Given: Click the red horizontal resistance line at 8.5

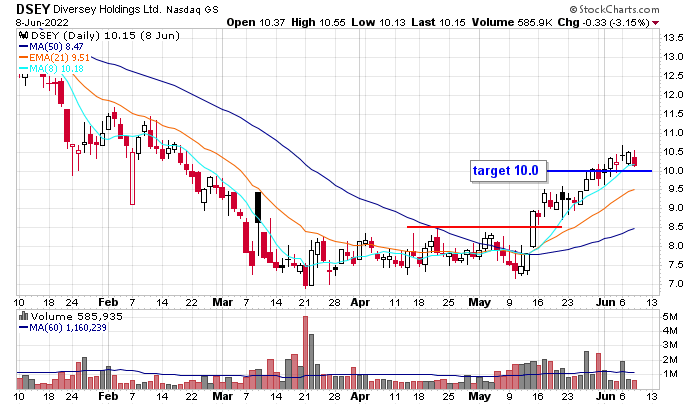Looking at the screenshot, I should (x=484, y=227).
